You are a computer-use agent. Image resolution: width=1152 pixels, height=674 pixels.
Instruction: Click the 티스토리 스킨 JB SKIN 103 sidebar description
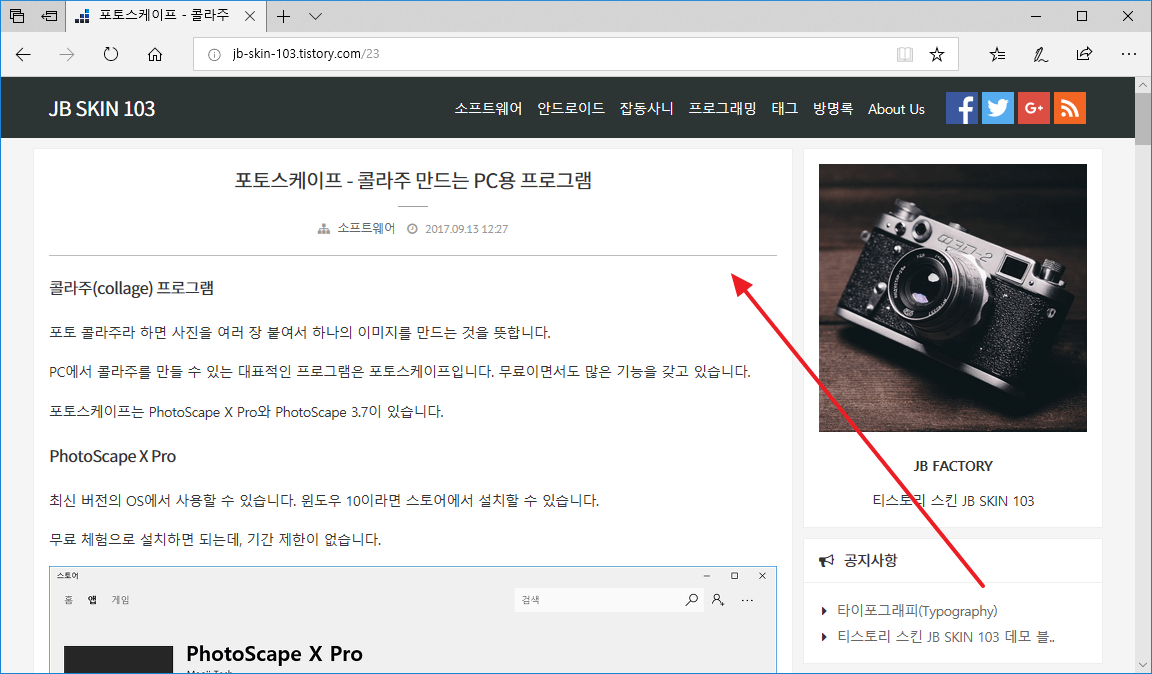pos(953,501)
